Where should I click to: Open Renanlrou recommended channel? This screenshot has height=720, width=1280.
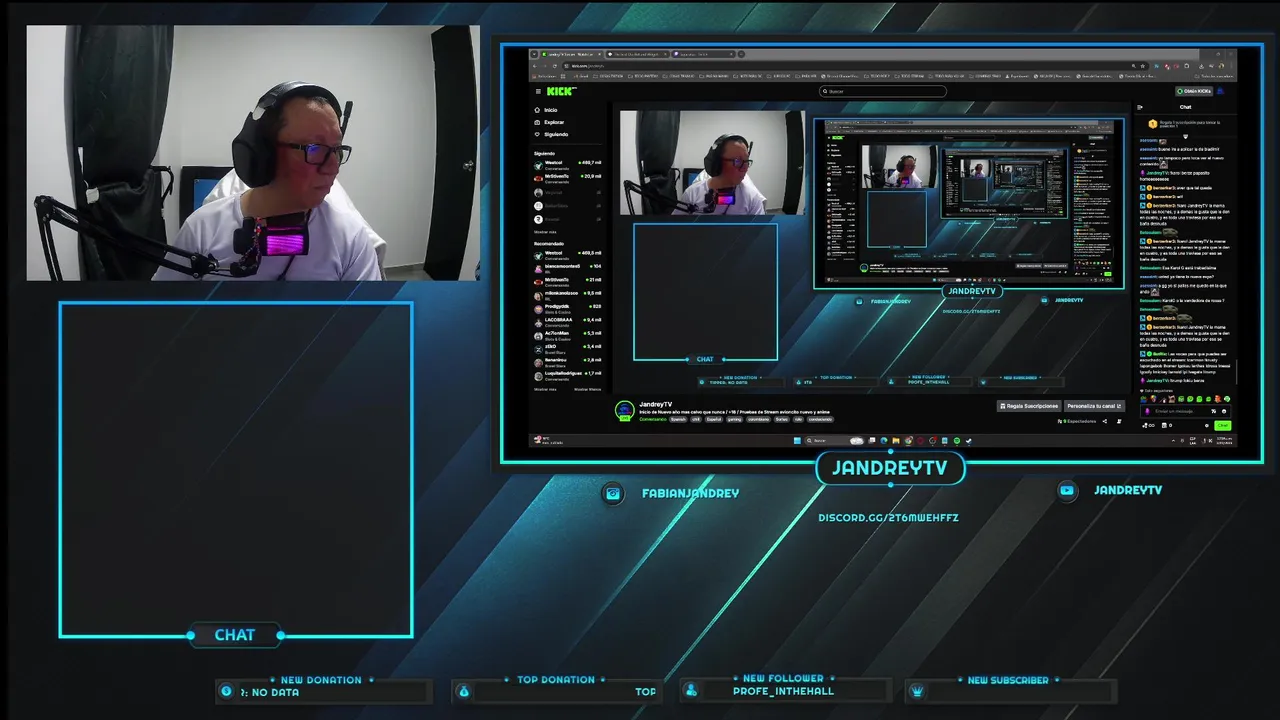(x=568, y=362)
